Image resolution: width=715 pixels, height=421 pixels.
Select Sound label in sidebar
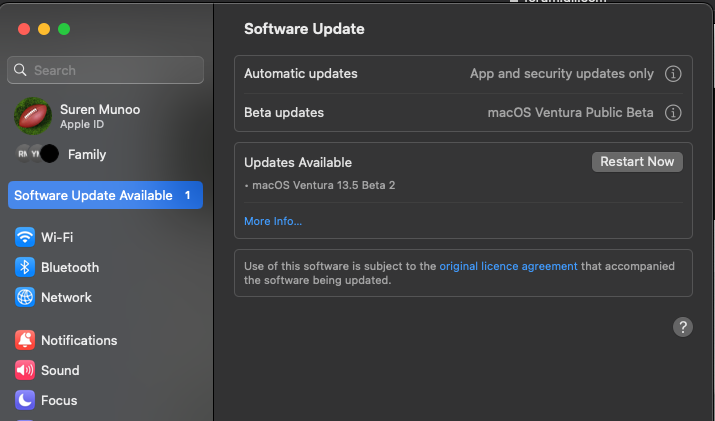[60, 370]
